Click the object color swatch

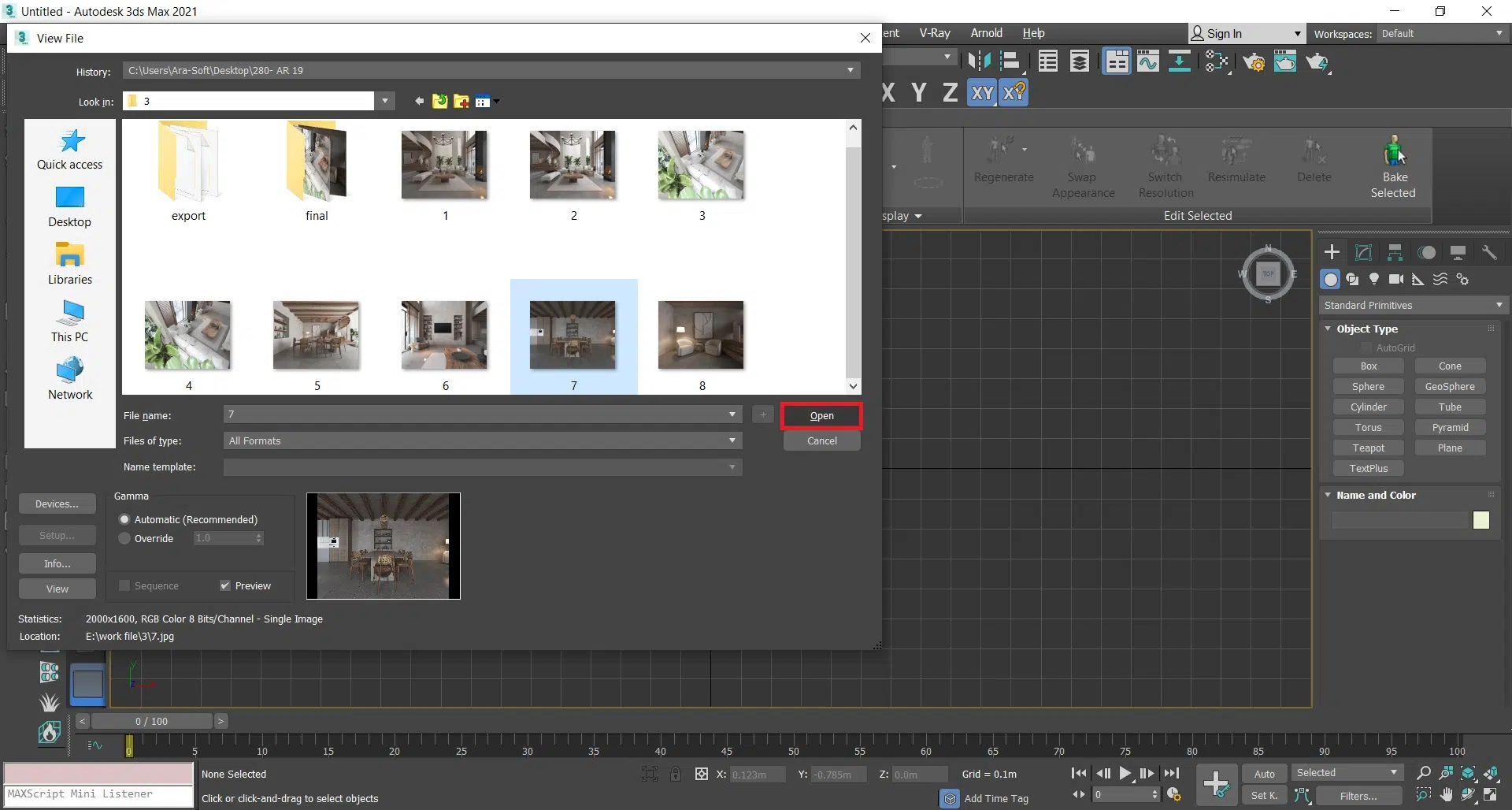(x=1480, y=520)
